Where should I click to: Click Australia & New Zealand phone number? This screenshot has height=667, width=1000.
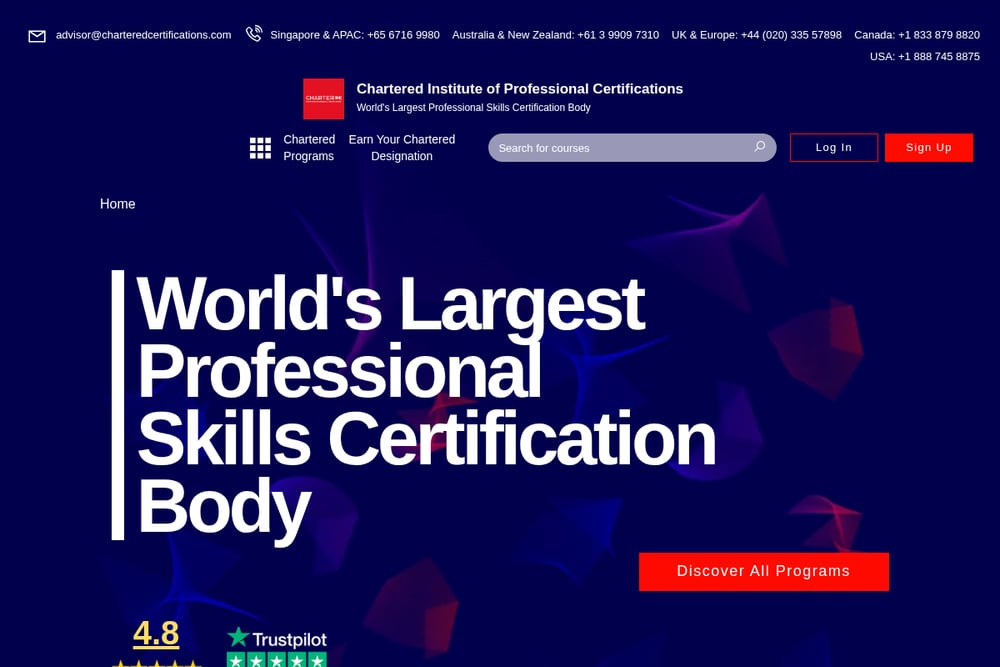[555, 35]
